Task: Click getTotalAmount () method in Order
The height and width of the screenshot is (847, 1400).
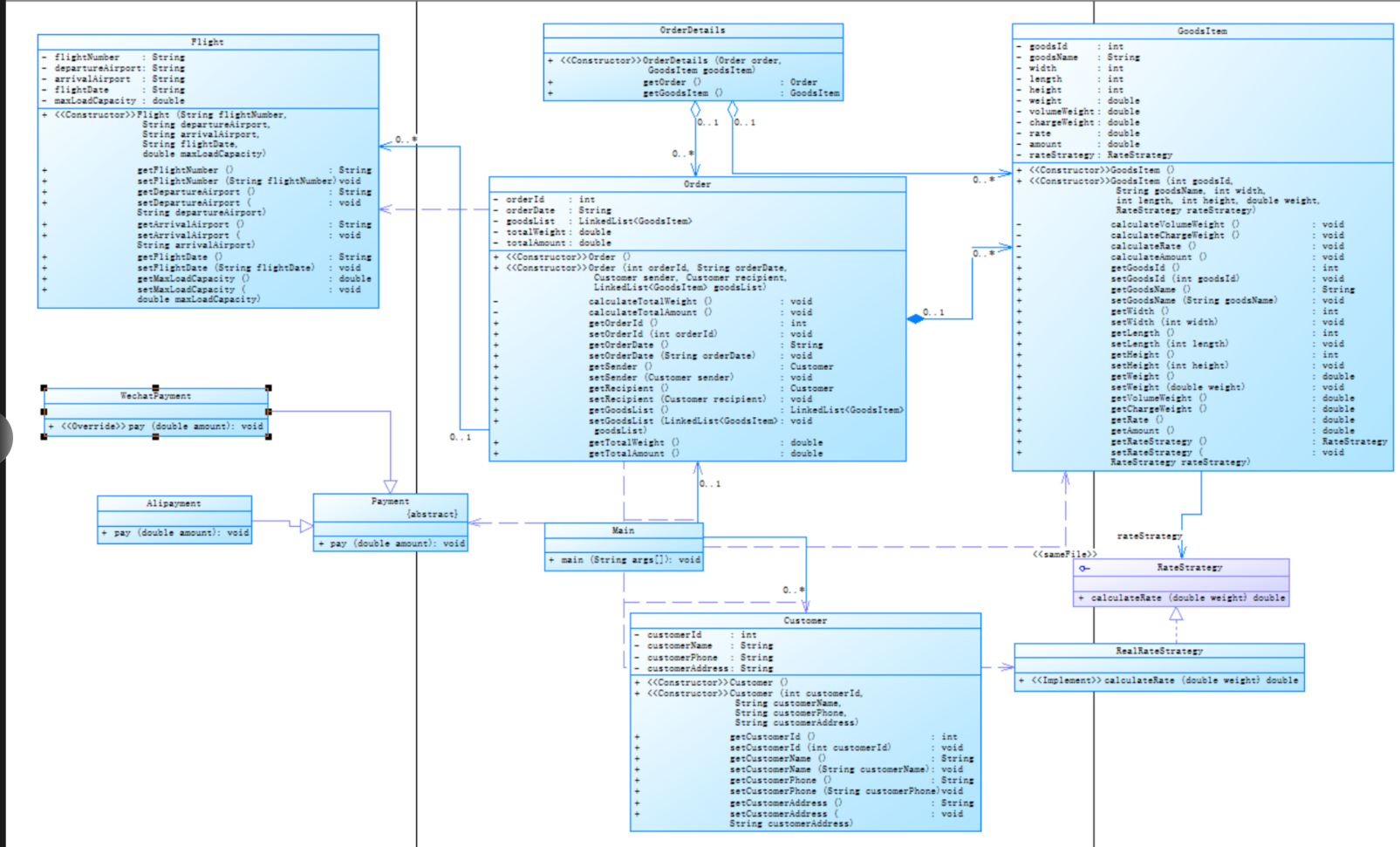Action: coord(634,454)
